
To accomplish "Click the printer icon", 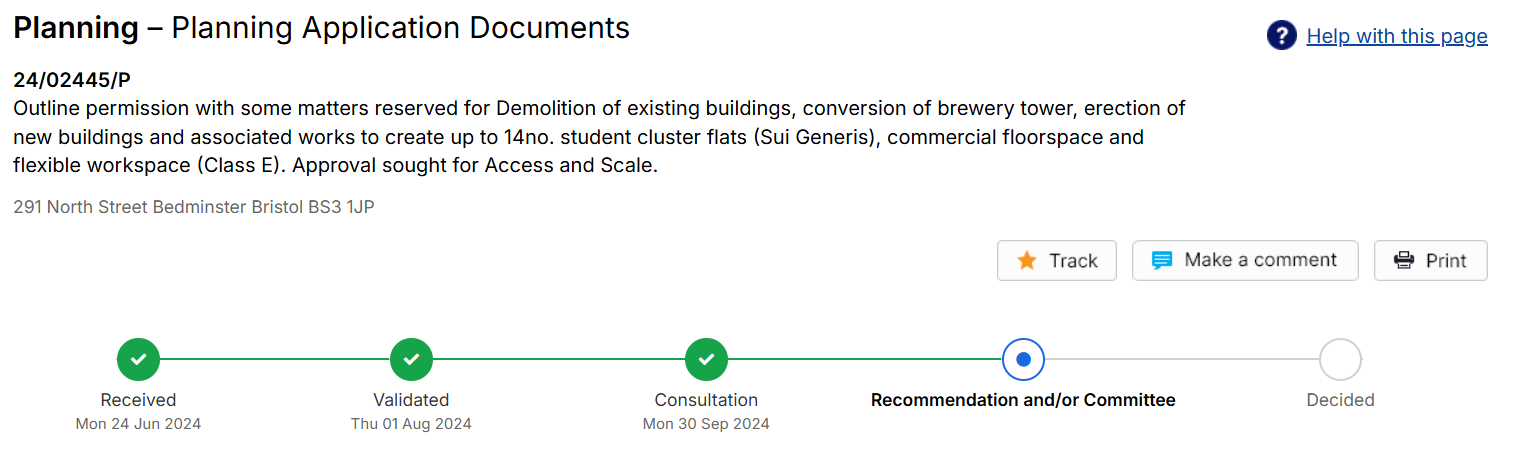I will pyautogui.click(x=1404, y=261).
